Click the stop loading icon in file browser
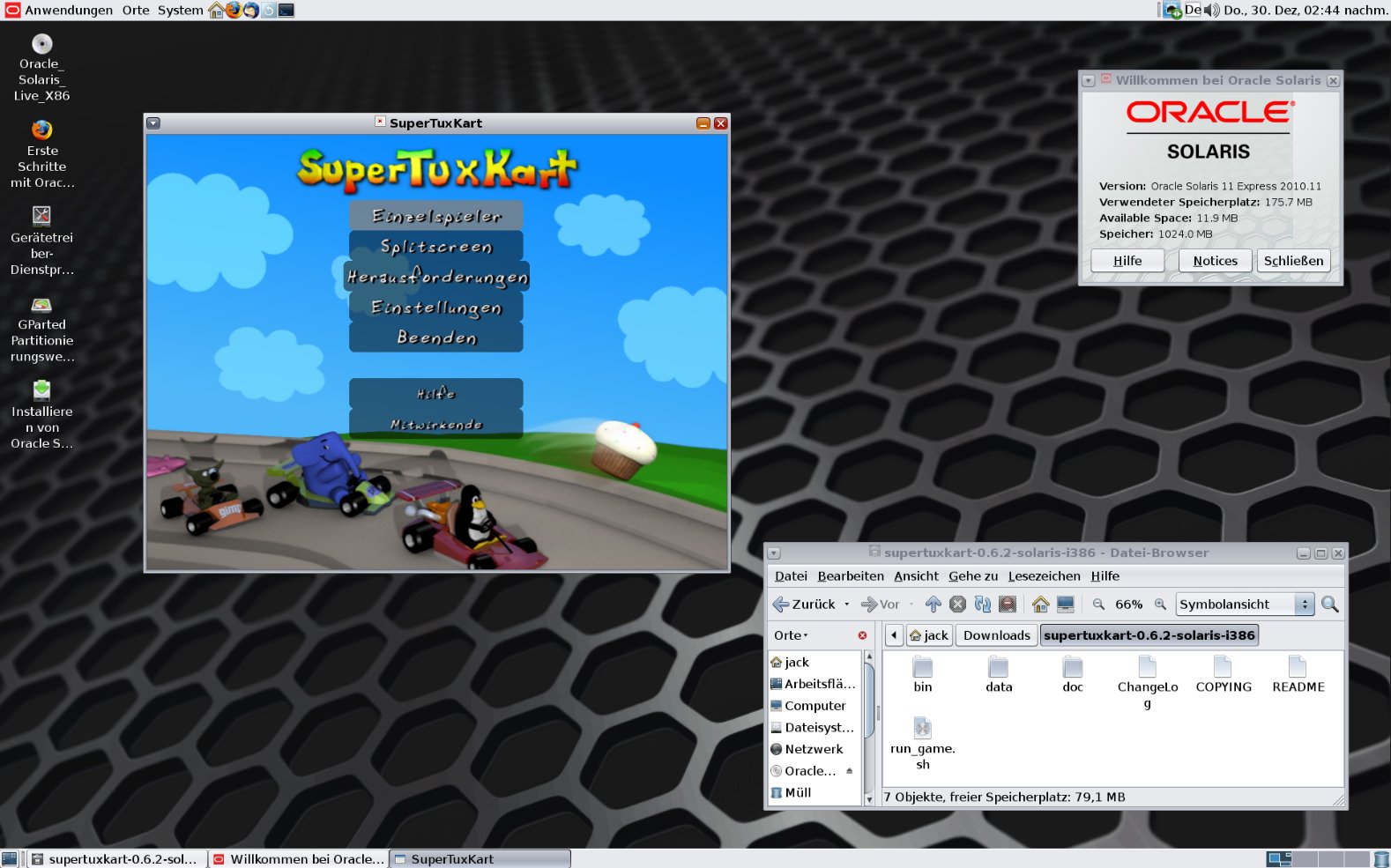 pos(958,604)
